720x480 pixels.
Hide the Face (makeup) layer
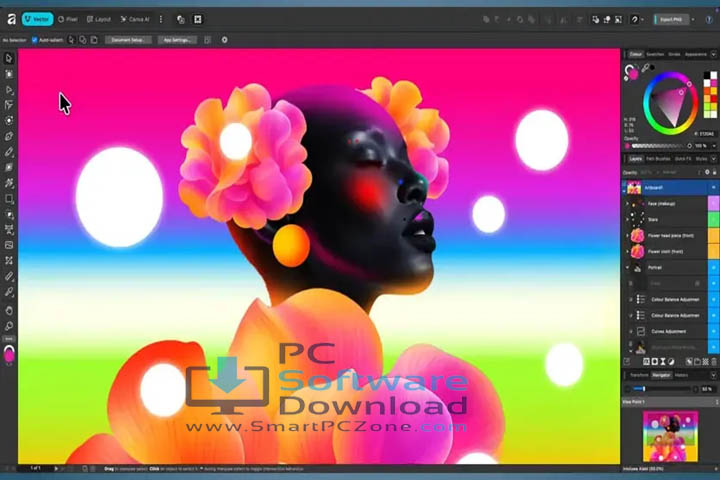(x=714, y=203)
